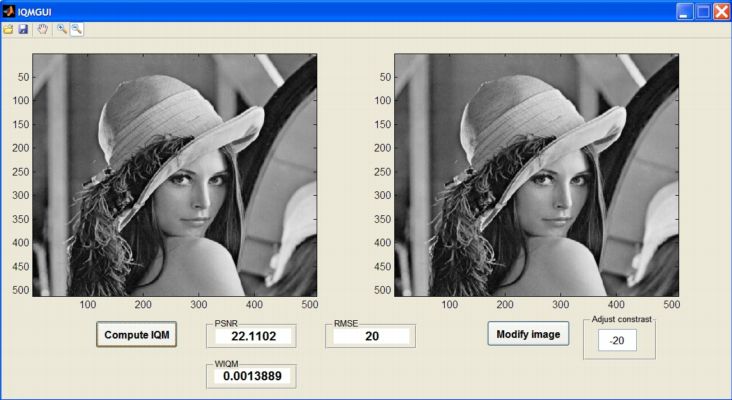Viewport: 732px width, 400px height.
Task: Click the original Lena image on the left
Action: [x=175, y=175]
